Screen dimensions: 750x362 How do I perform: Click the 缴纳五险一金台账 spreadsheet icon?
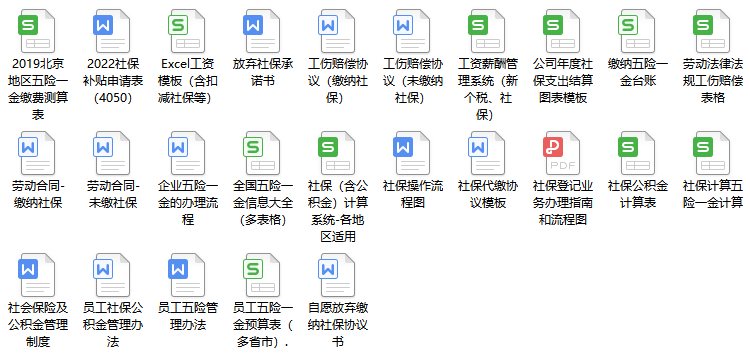[638, 32]
